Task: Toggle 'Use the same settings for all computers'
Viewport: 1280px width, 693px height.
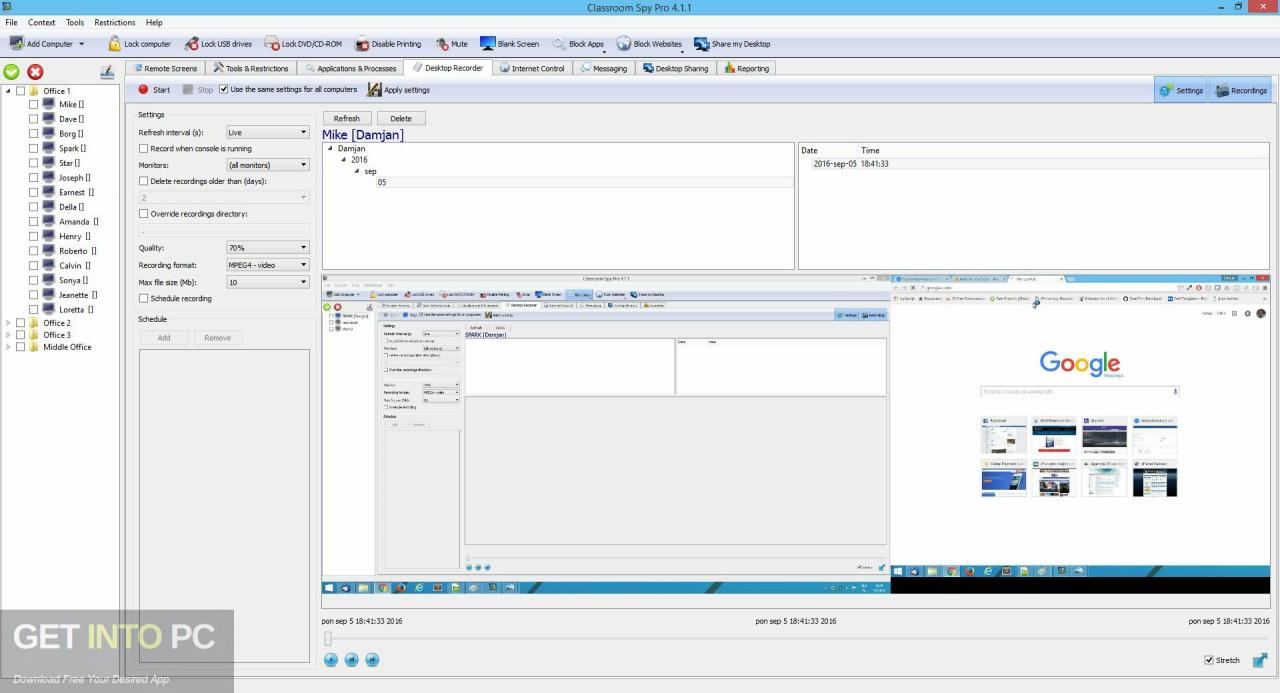Action: click(223, 90)
